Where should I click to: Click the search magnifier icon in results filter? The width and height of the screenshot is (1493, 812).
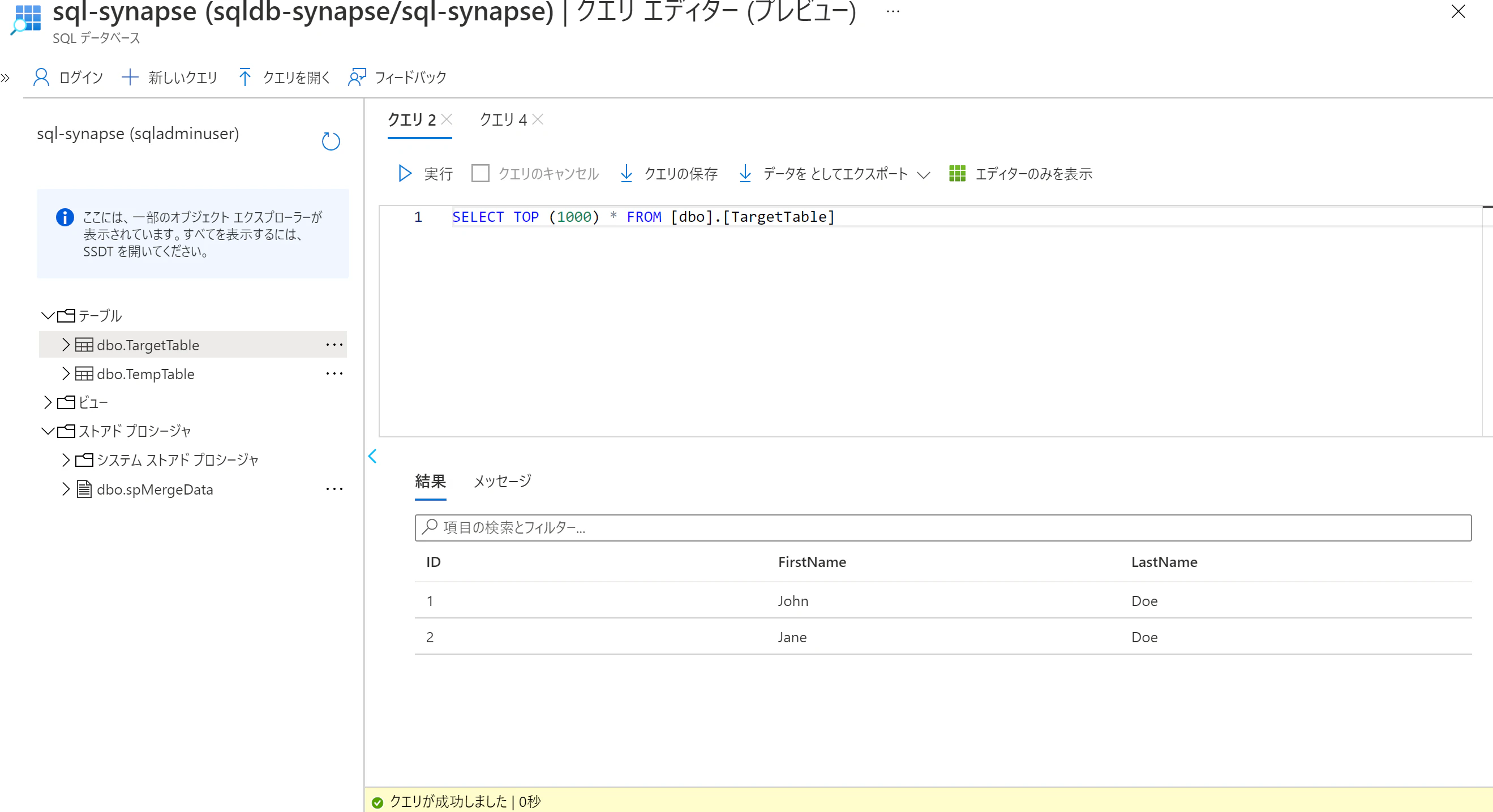coord(430,527)
